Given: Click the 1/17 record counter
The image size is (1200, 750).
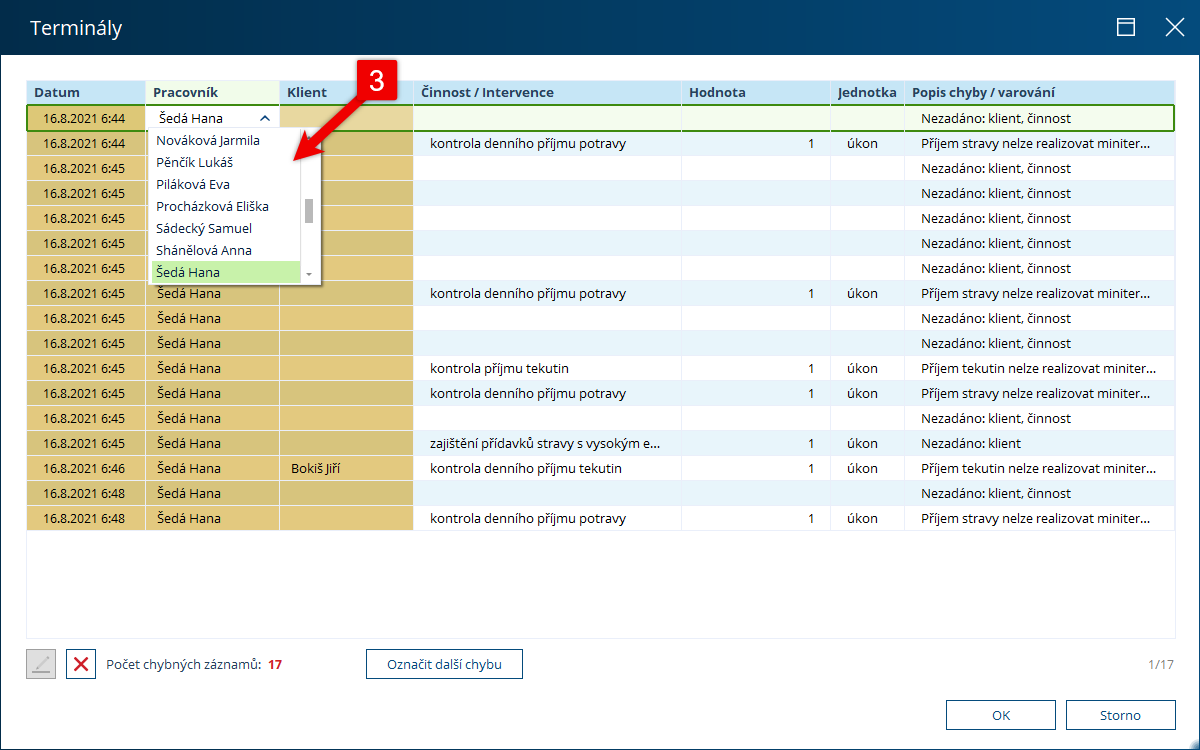Looking at the screenshot, I should (x=1161, y=664).
